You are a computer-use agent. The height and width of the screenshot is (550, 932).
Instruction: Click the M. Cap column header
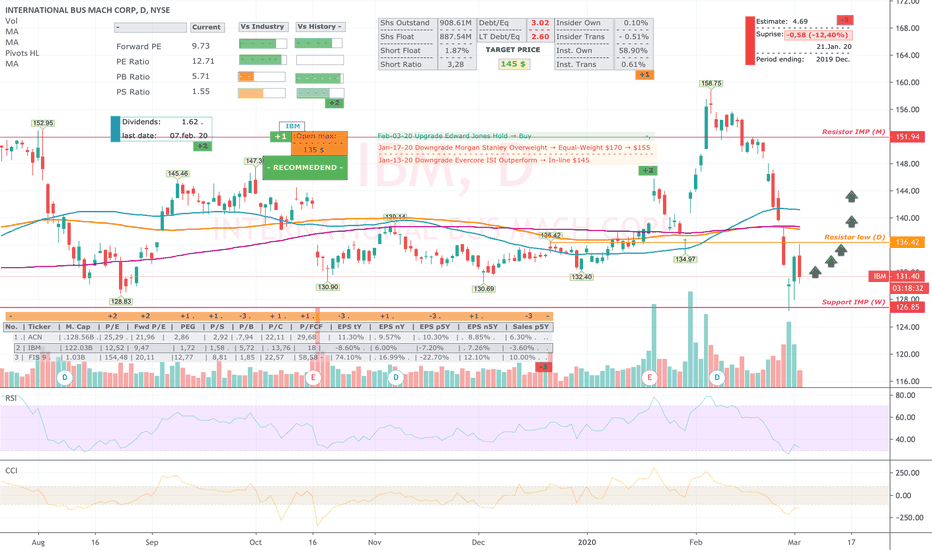pyautogui.click(x=78, y=327)
